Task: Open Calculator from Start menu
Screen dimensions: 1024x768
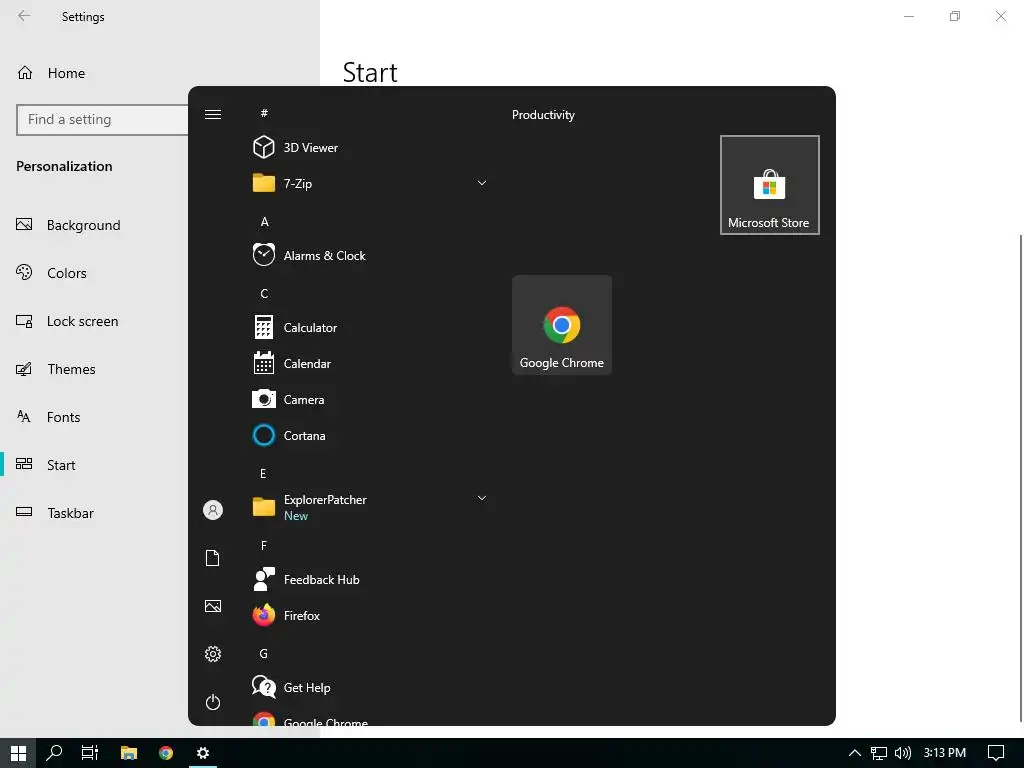Action: [x=370, y=327]
